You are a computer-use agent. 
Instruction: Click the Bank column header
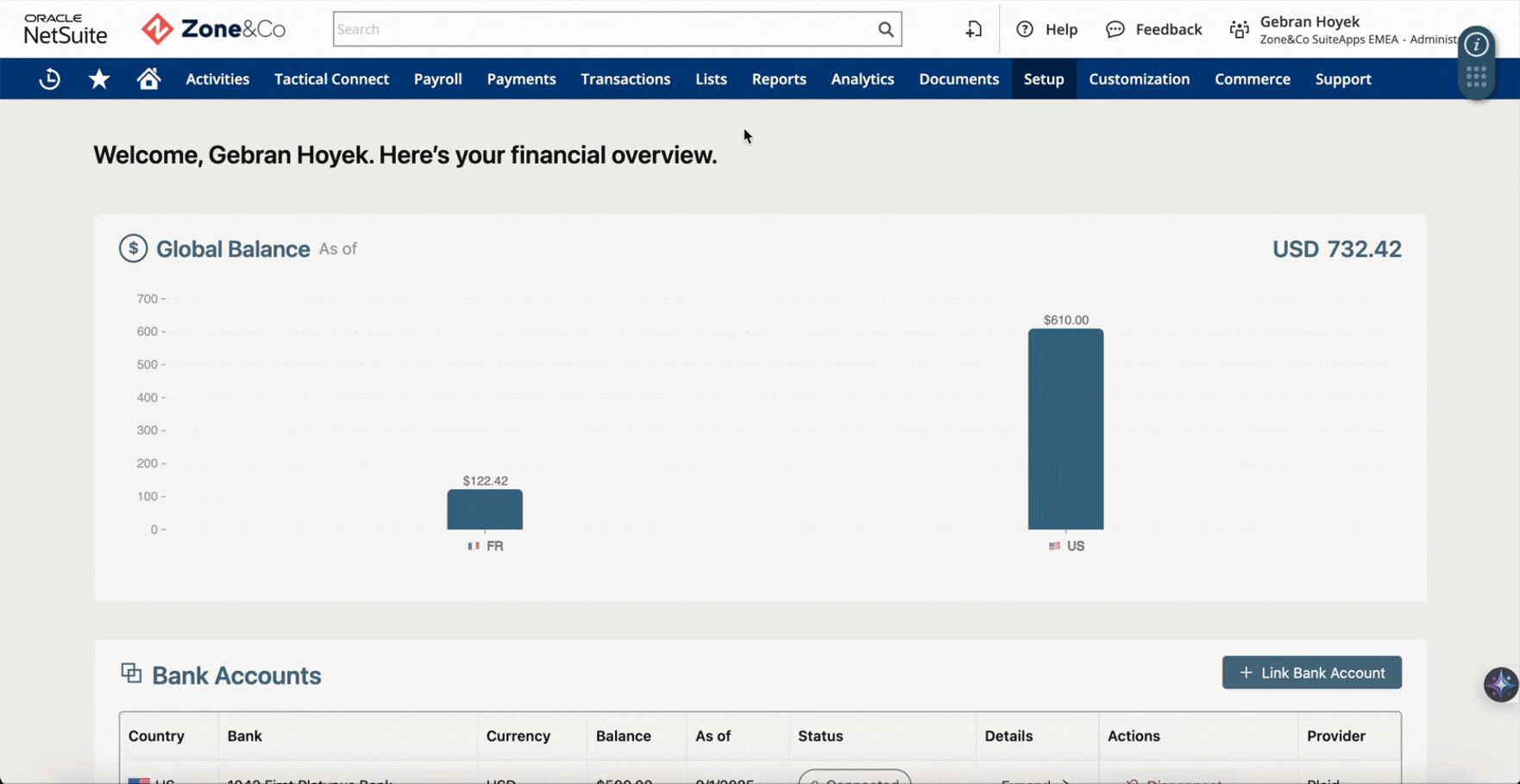pos(244,736)
